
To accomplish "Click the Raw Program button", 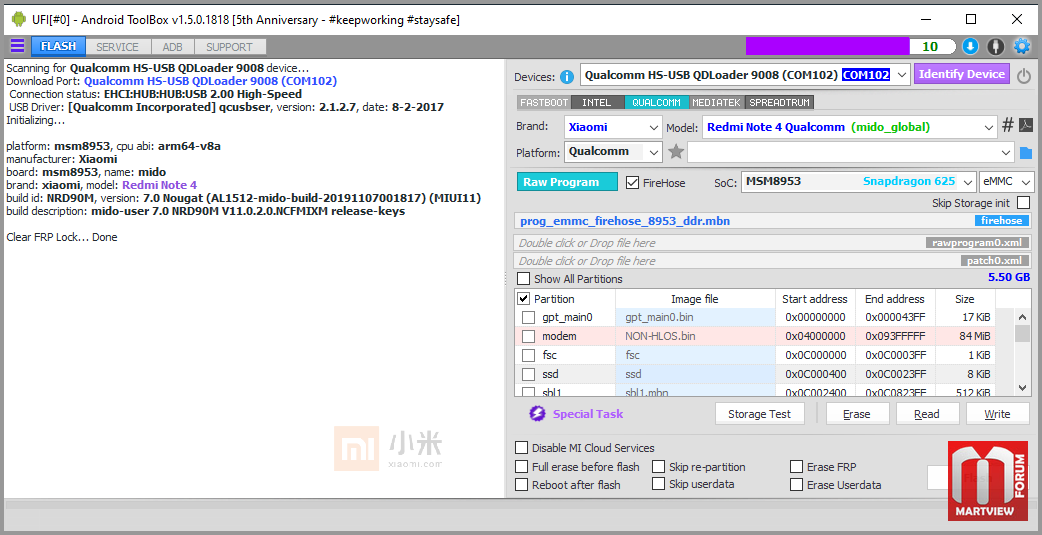I will click(568, 182).
